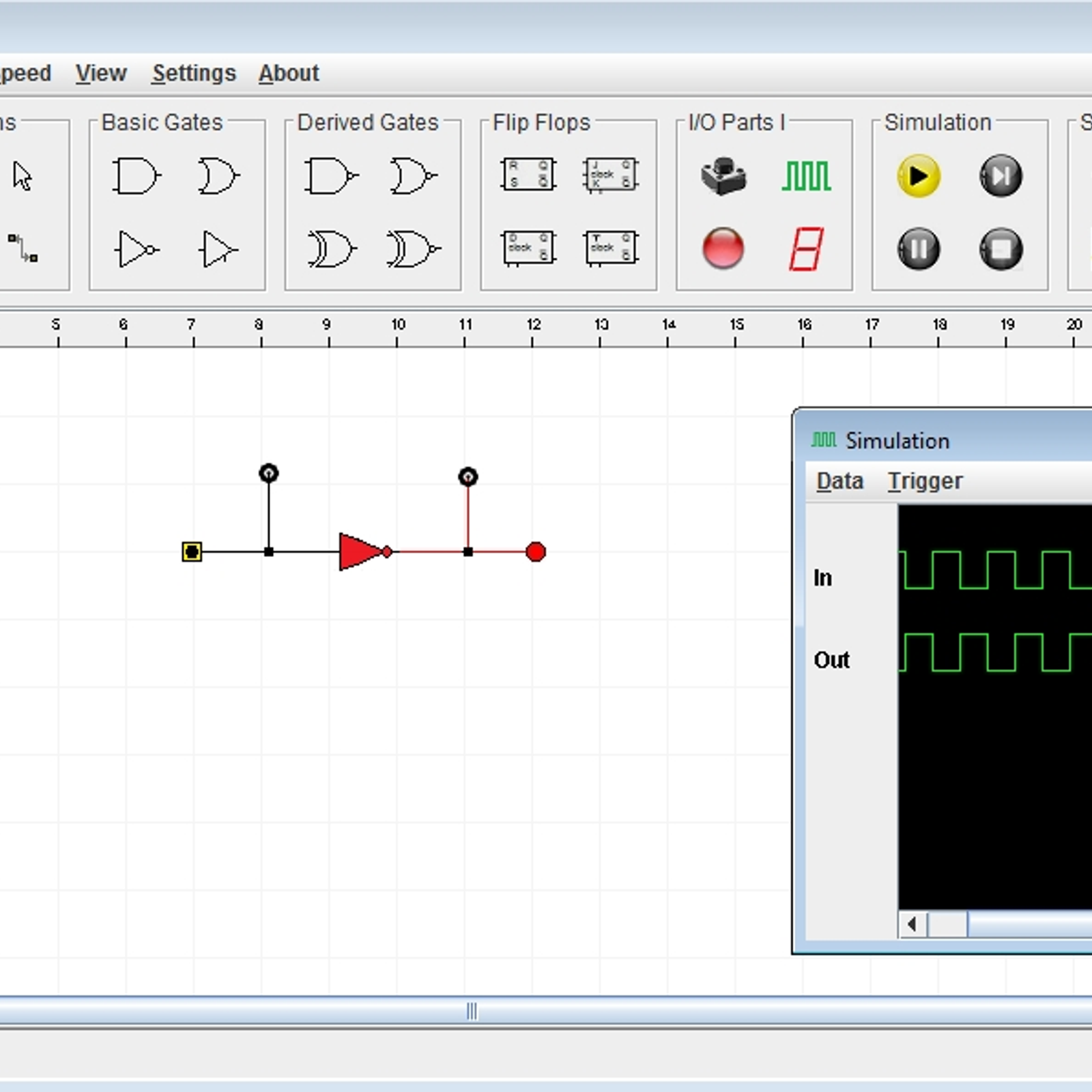
Task: Stop the simulation
Action: pos(1001,249)
